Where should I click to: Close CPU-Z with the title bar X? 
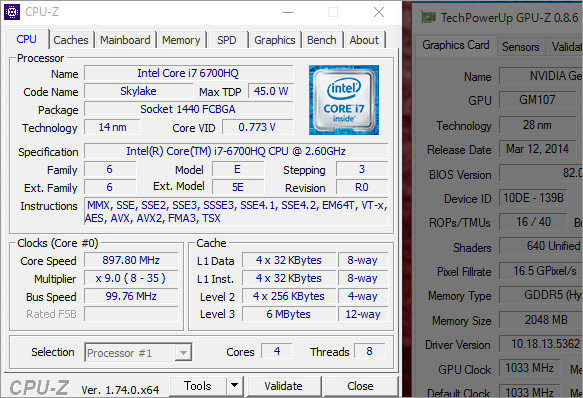point(379,12)
